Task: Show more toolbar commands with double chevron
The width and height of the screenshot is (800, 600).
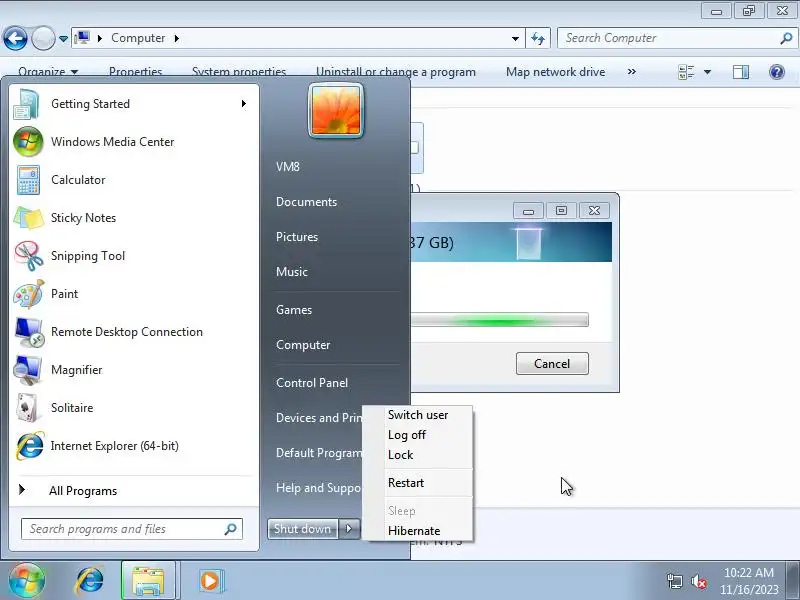Action: [632, 71]
